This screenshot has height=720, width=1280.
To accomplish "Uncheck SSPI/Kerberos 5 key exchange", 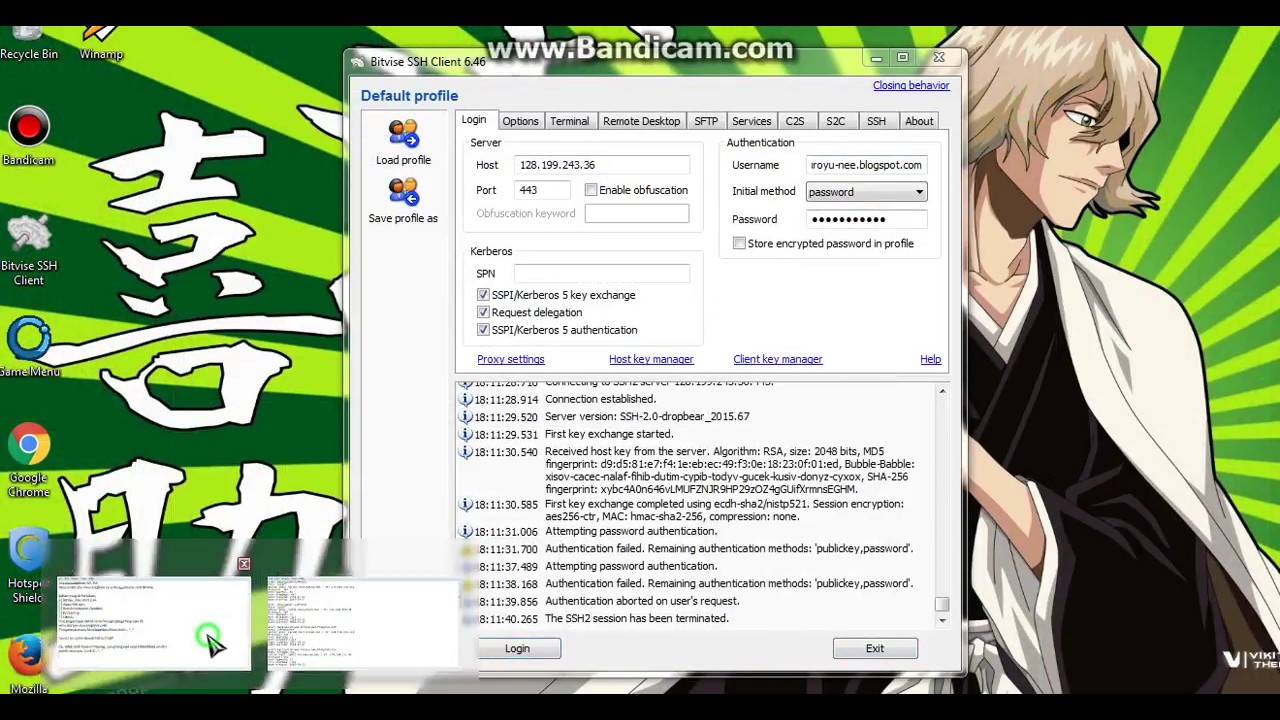I will (483, 295).
